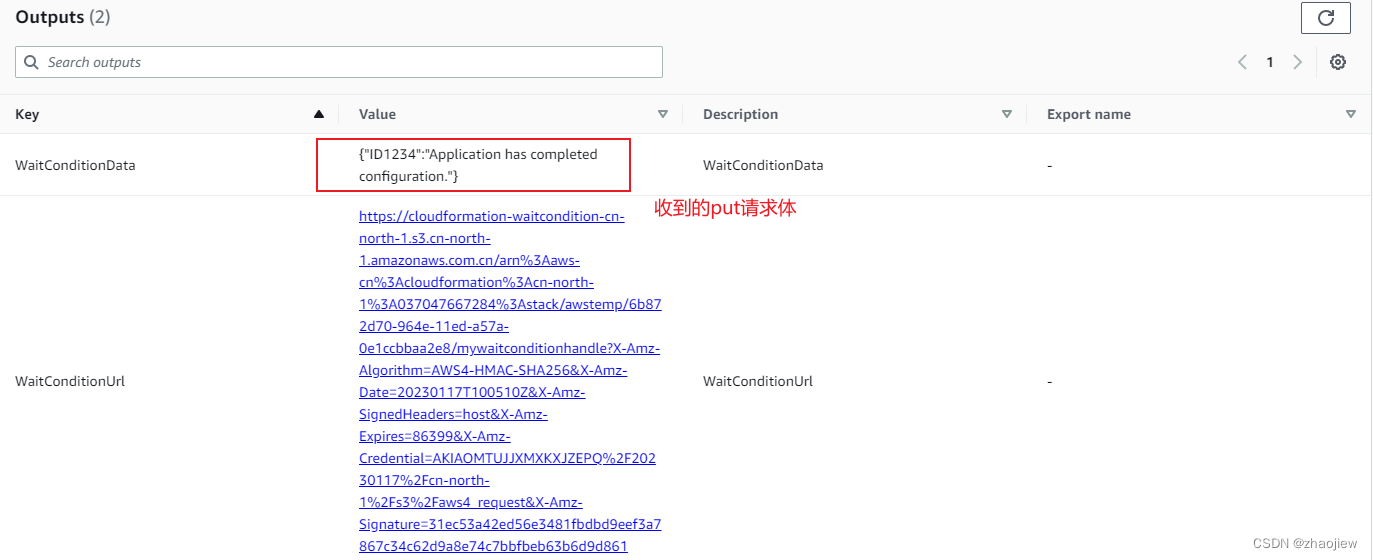Click page number 1 in pagination
This screenshot has height=560, width=1373.
click(x=1270, y=62)
